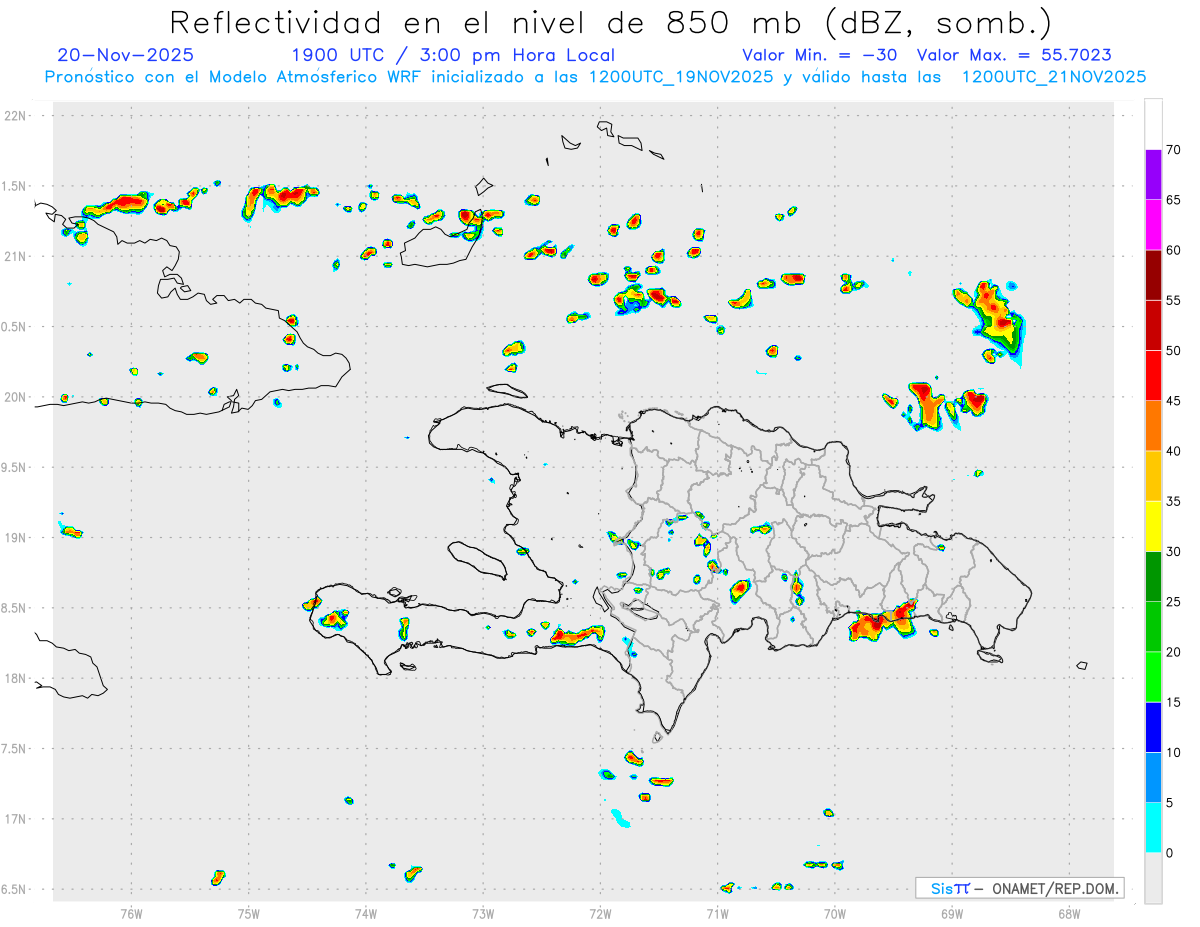Select the purple 65-70 dBZ colorbar segment
Viewport: 1200px width, 927px height.
[x=1153, y=175]
